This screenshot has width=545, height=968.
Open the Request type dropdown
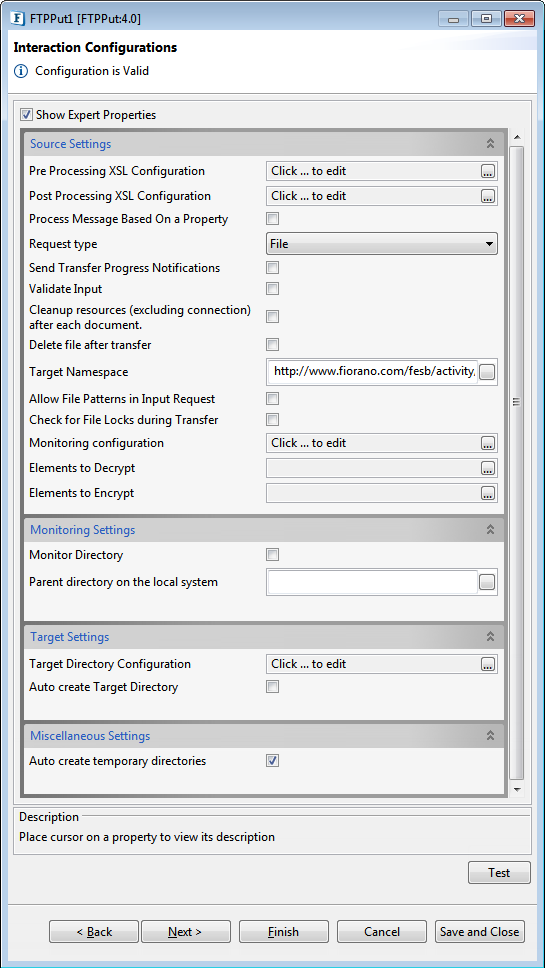[381, 244]
